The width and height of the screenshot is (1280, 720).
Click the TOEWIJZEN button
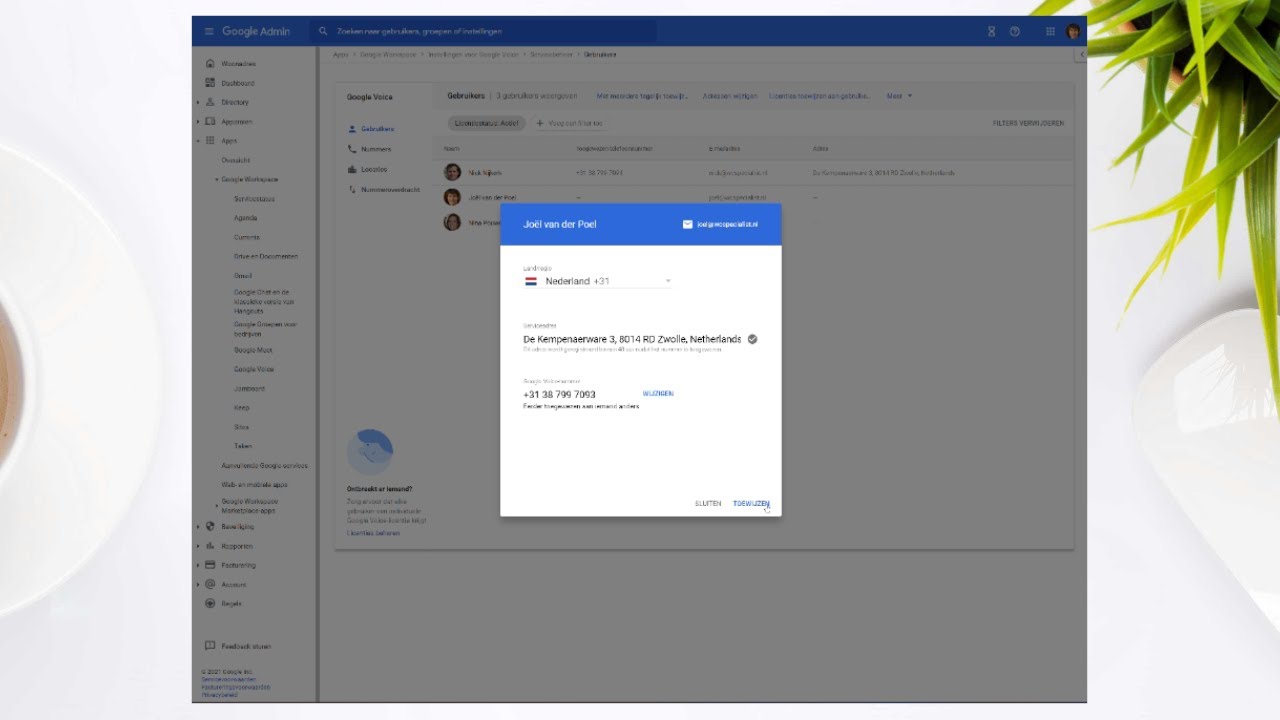coord(751,504)
